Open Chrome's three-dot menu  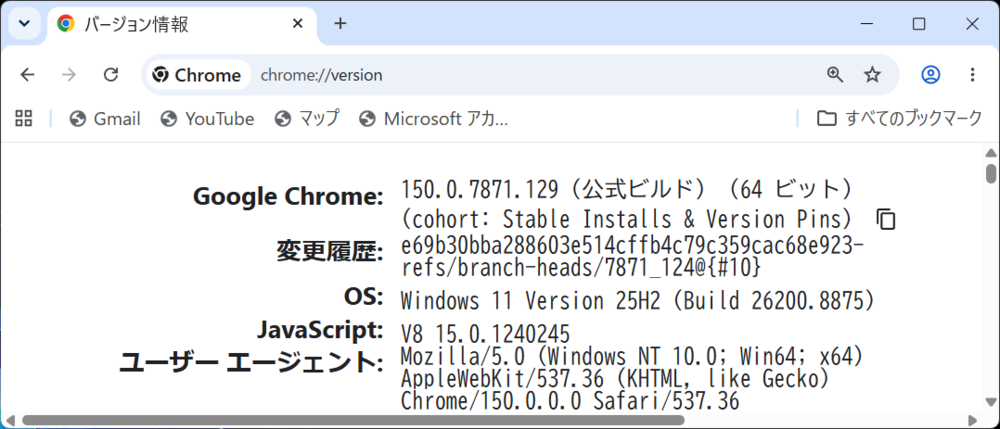[972, 75]
